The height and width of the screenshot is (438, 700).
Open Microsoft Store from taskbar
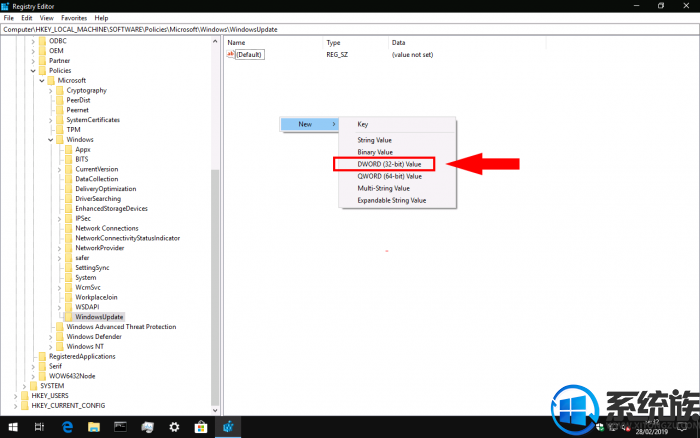(201, 427)
